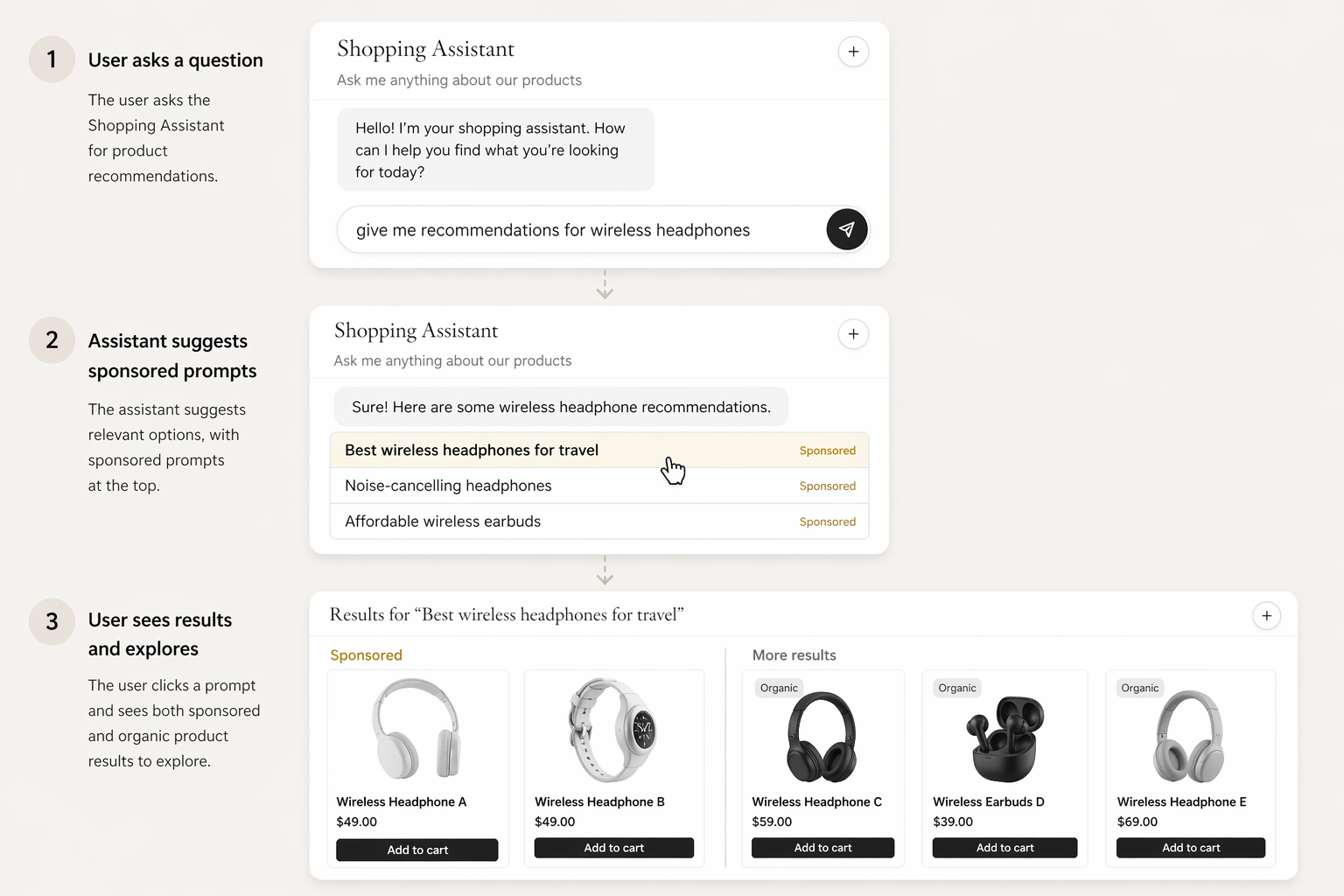Click plus icon in second Shopping Assistant panel

point(853,333)
